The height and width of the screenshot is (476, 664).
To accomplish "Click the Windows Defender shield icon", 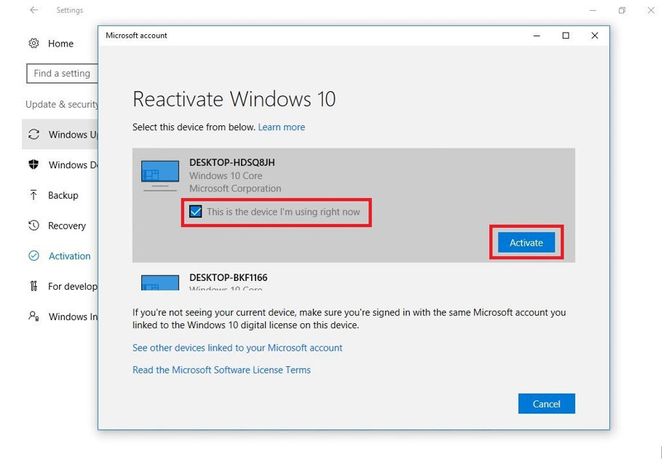I will click(34, 165).
